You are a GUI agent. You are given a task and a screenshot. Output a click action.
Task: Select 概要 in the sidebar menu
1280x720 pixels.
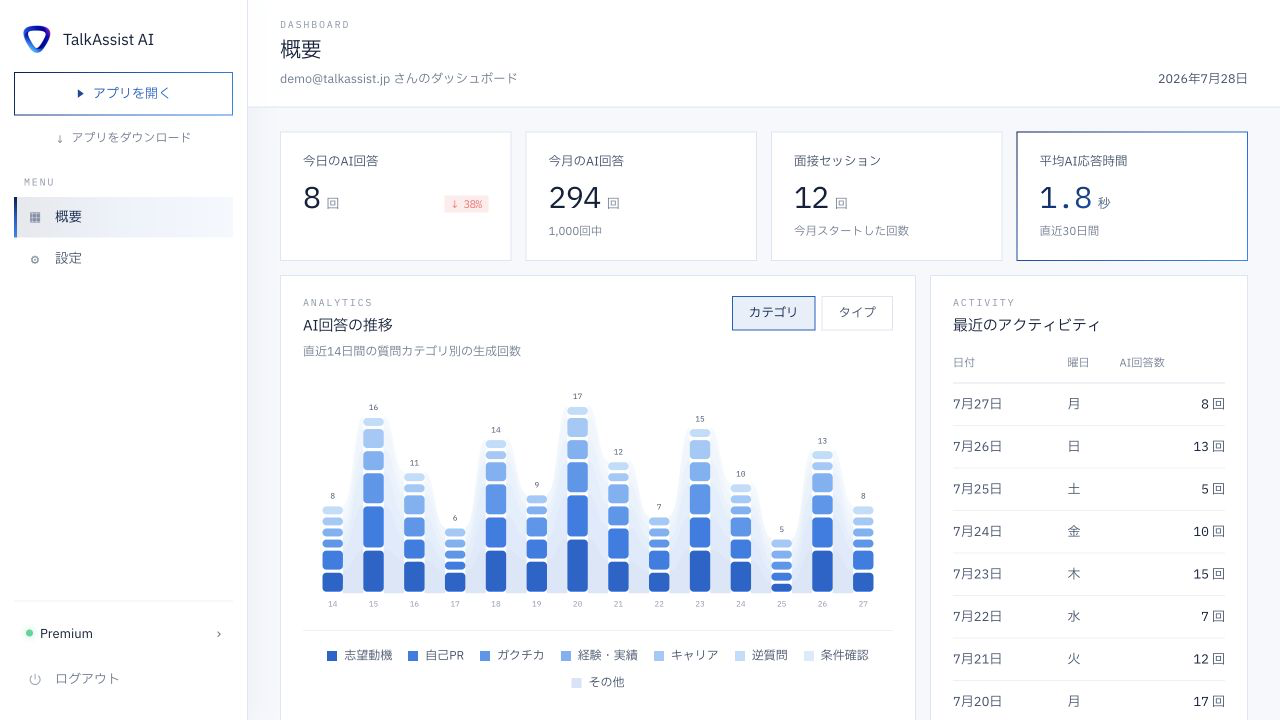(x=123, y=217)
